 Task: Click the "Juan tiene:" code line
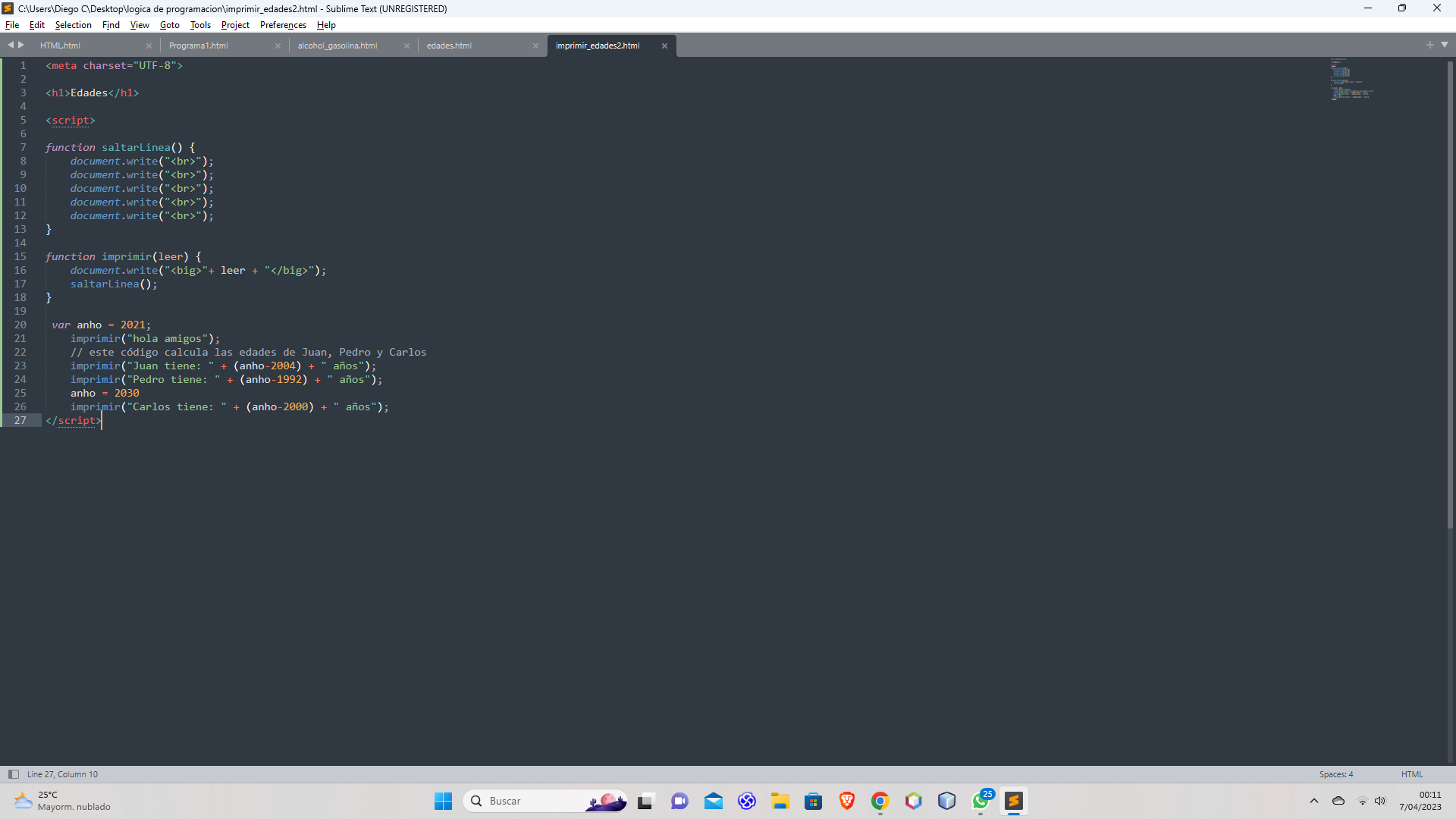[223, 366]
